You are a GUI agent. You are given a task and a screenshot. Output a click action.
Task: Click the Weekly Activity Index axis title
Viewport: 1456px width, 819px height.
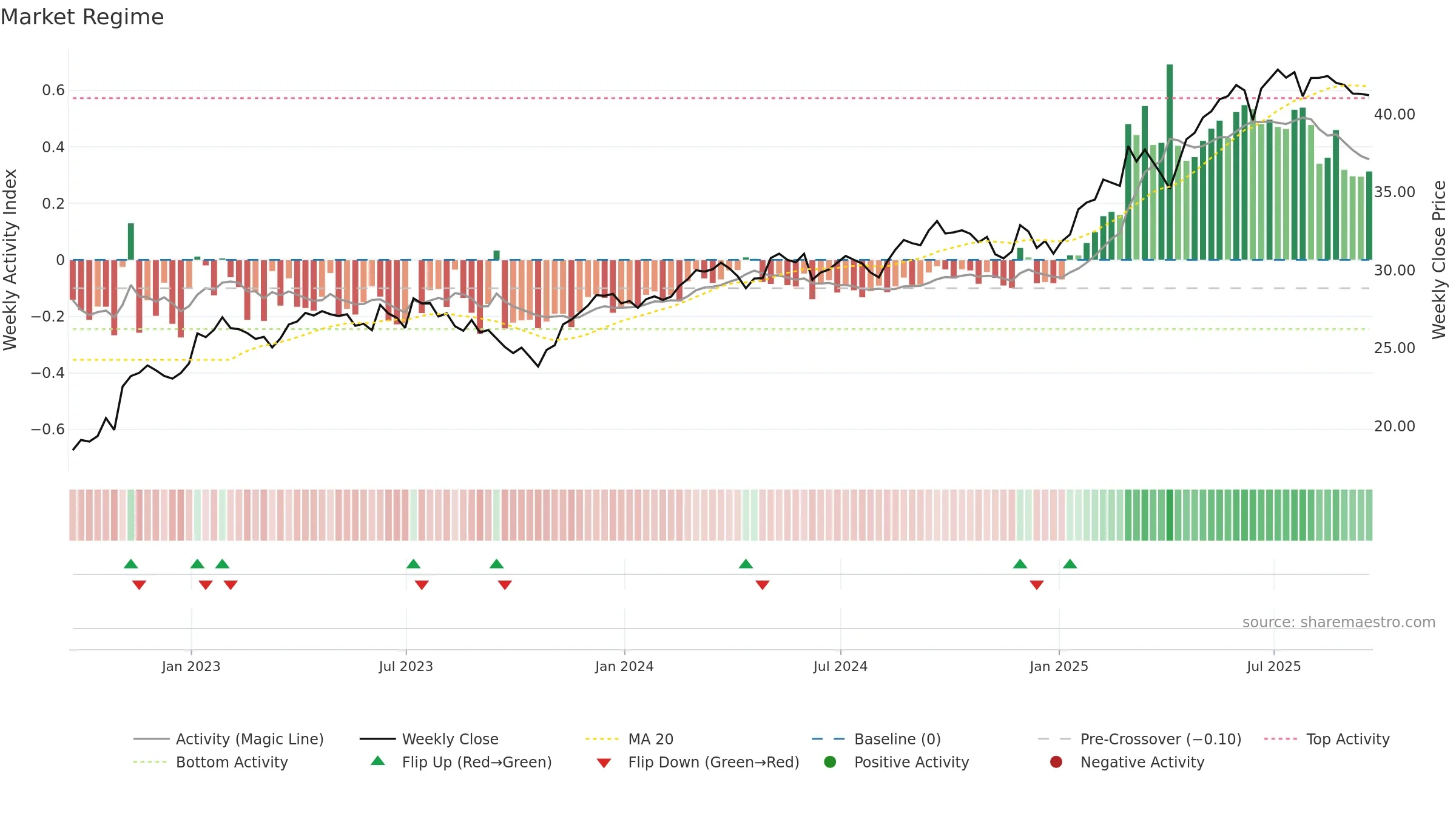pos(10,260)
